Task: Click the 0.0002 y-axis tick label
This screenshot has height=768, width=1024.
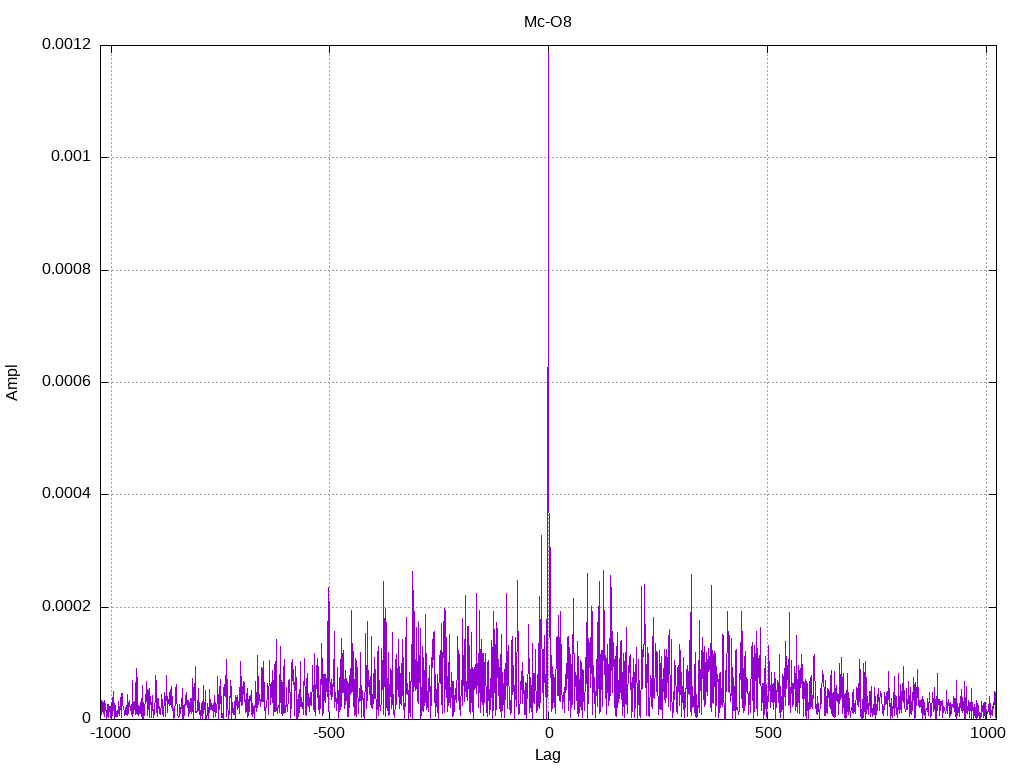Action: click(66, 607)
